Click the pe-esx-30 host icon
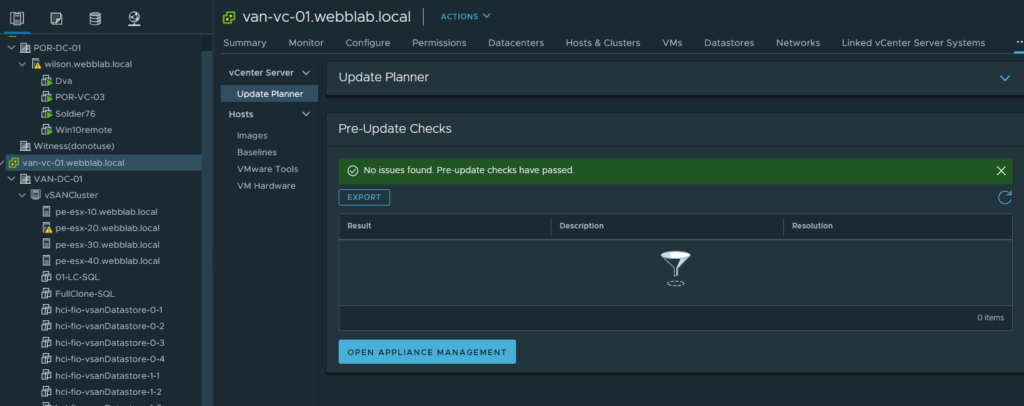 click(46, 245)
